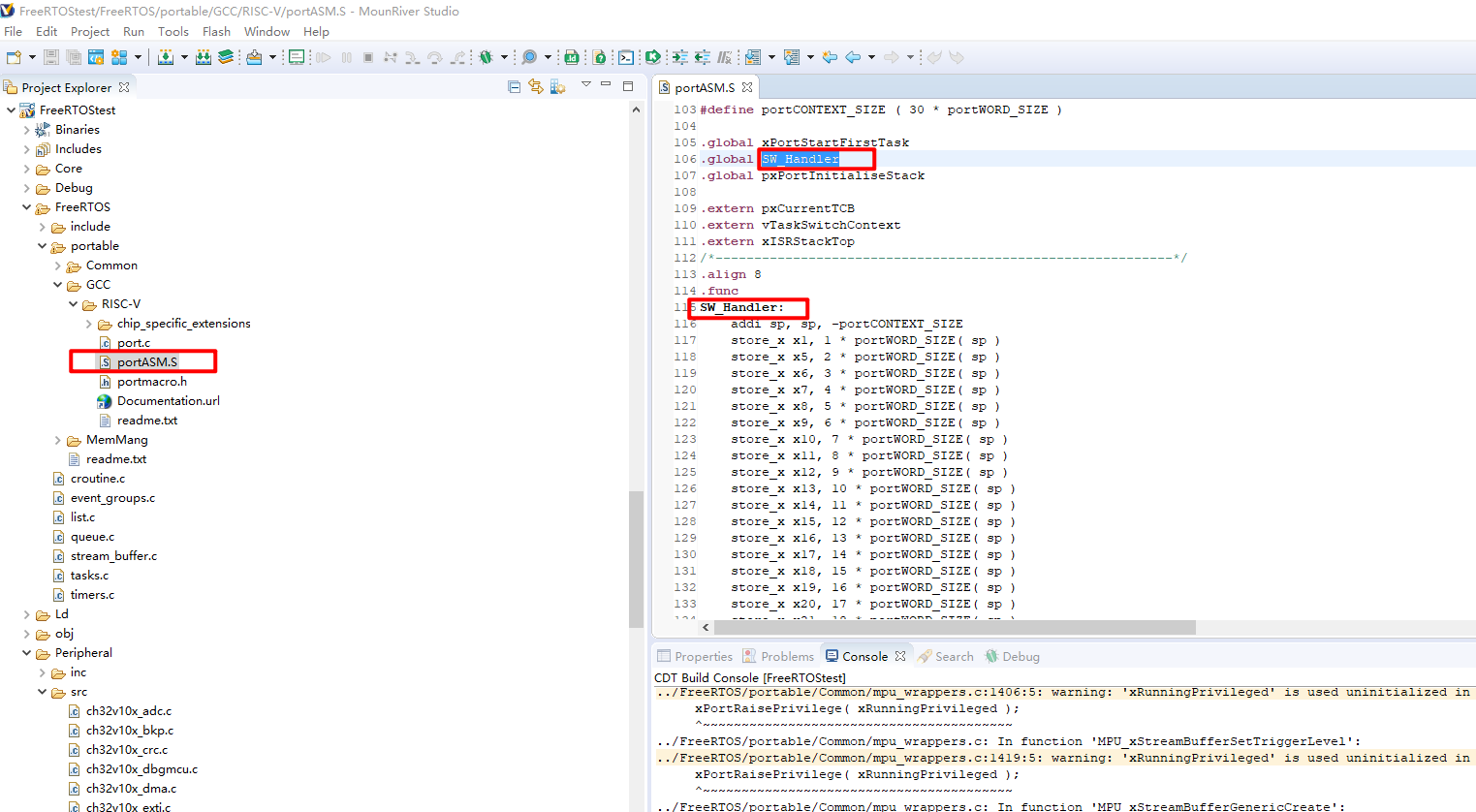Open dropdown next to Debug bug icon
This screenshot has width=1476, height=812.
pyautogui.click(x=504, y=57)
